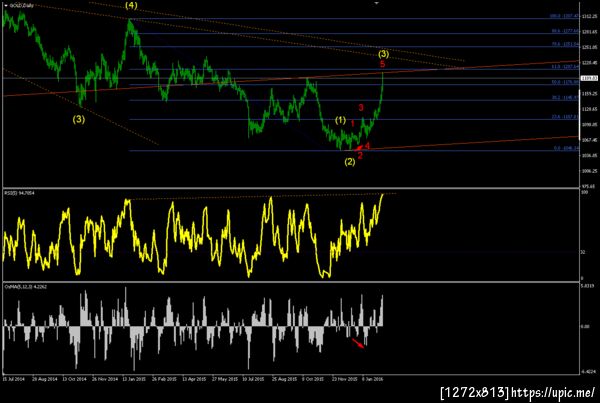The width and height of the screenshot is (600, 403).
Task: Click the 13 Oct 2014 date label
Action: coord(75,379)
